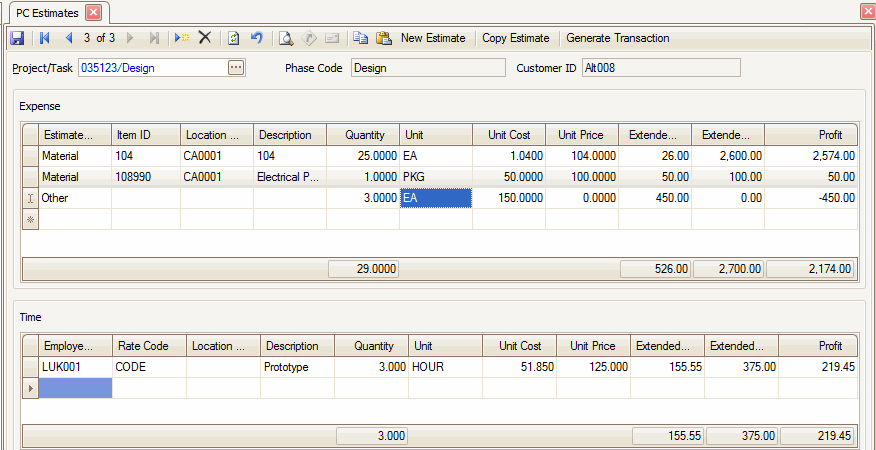This screenshot has height=450, width=876.
Task: Select the LUK001 employee cell
Action: [76, 367]
